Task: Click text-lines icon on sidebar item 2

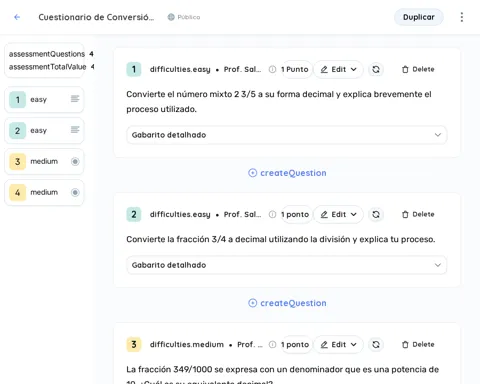Action: pos(75,130)
